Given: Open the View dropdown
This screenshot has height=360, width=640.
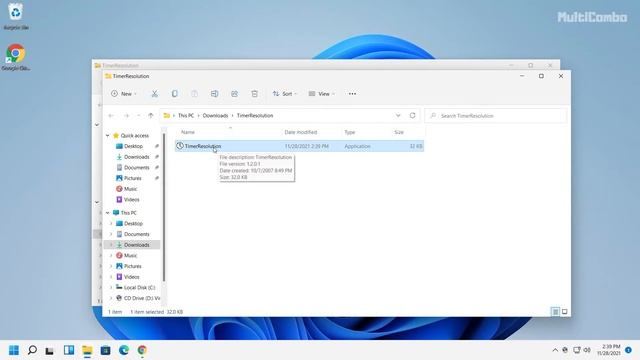Looking at the screenshot, I should (322, 94).
